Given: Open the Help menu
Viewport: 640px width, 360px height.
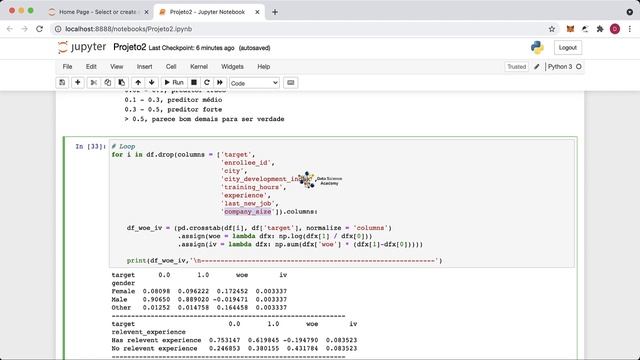Looking at the screenshot, I should pos(264,67).
